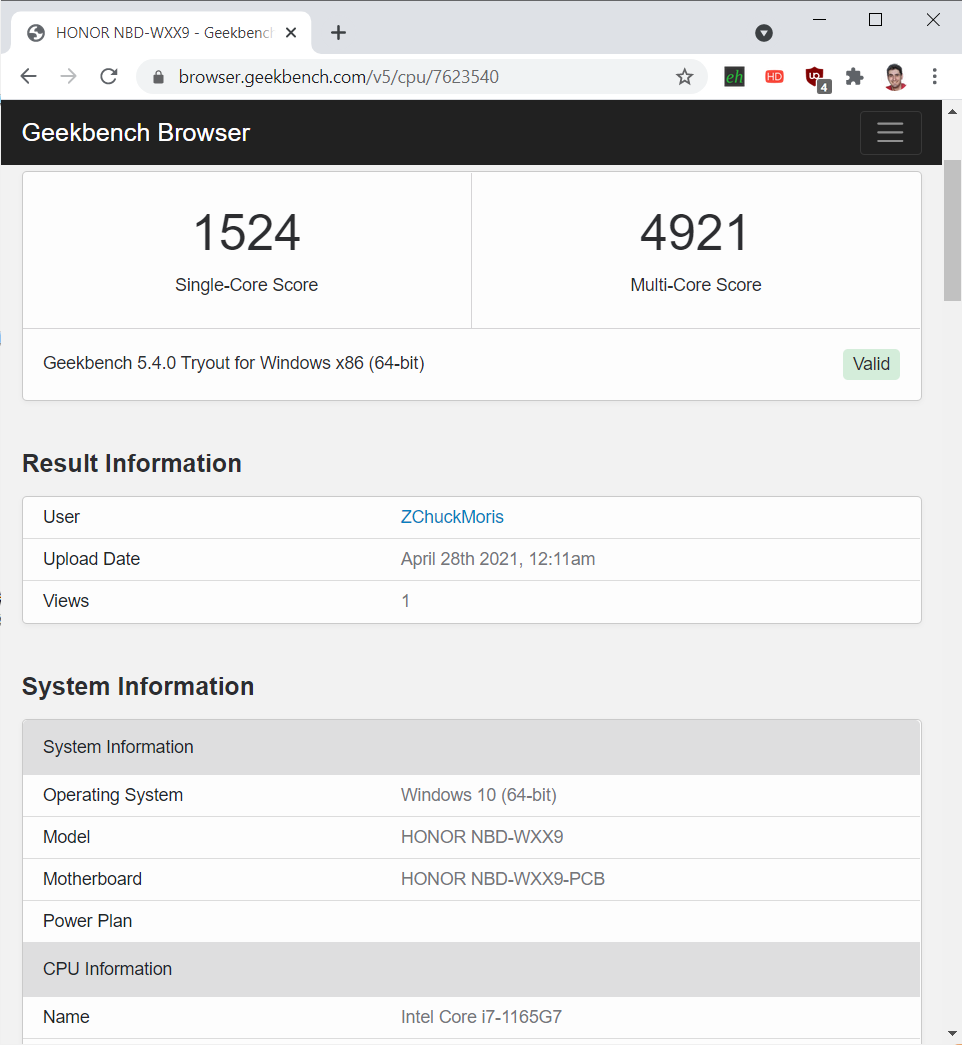The image size is (962, 1045).
Task: View site info via padlock icon
Action: point(158,77)
